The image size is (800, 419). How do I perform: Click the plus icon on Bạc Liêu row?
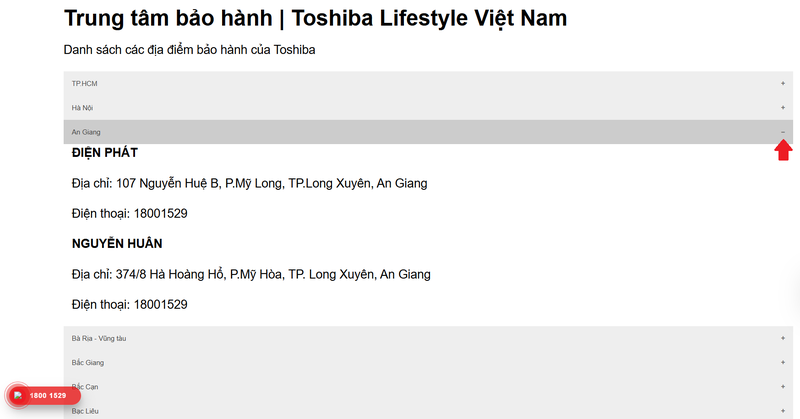[x=783, y=411]
